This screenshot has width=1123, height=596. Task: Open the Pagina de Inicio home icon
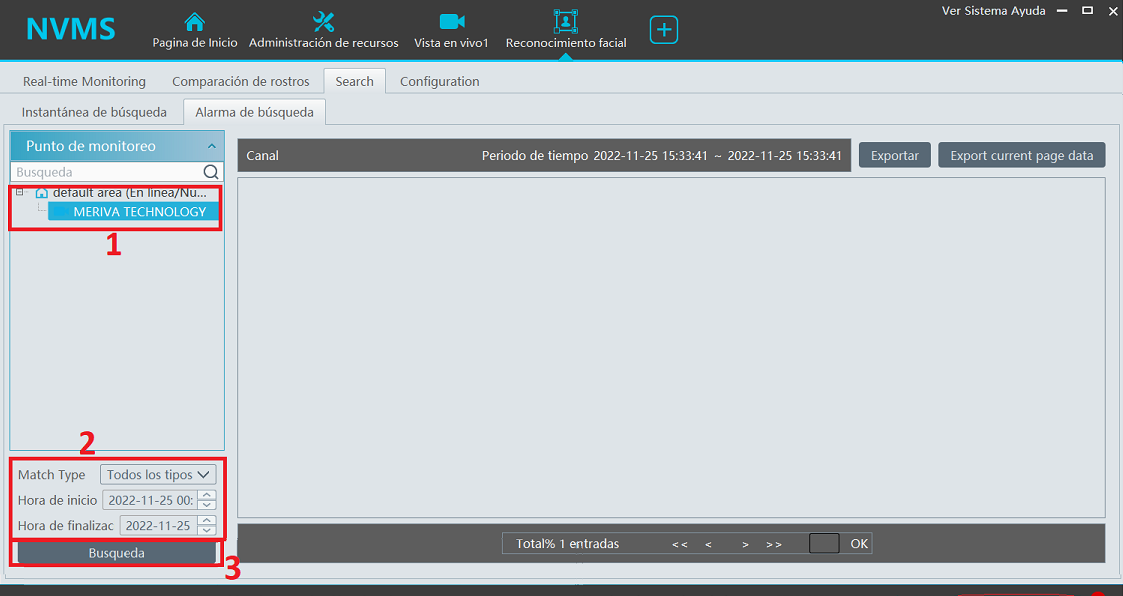tap(195, 22)
